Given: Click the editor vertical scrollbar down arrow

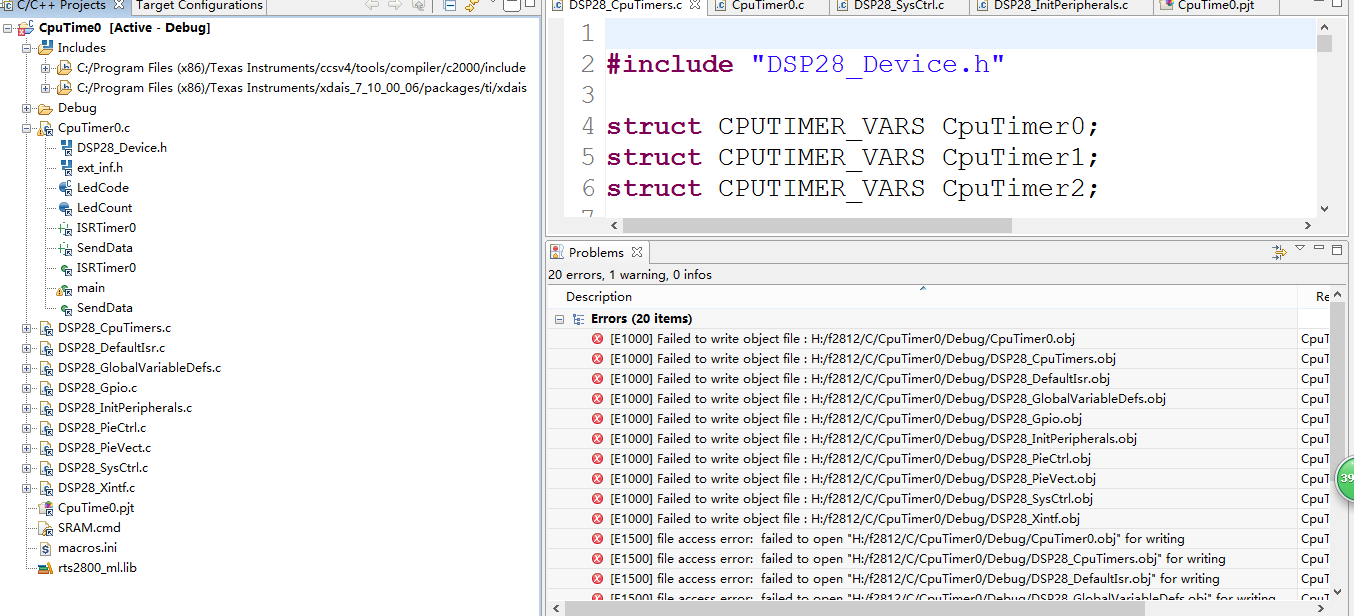Looking at the screenshot, I should point(1325,209).
